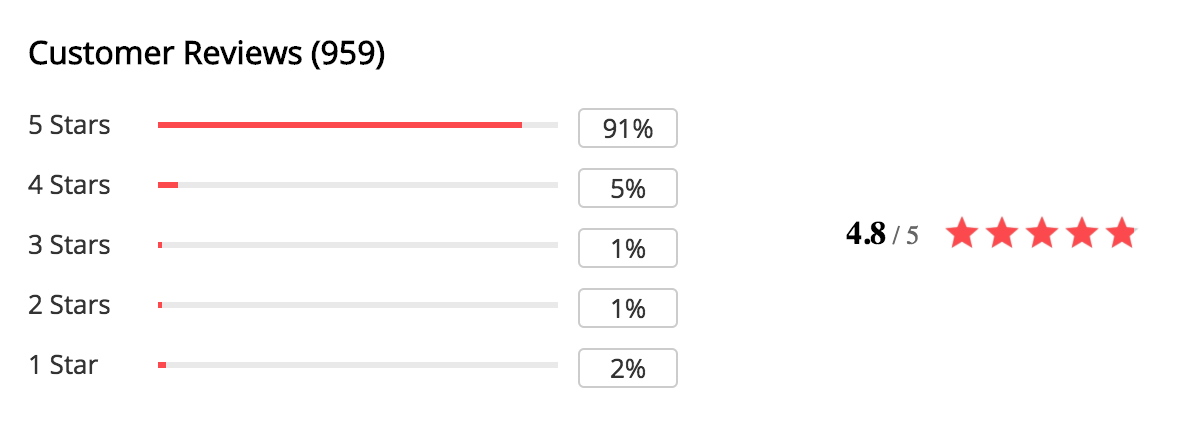The image size is (1182, 422).
Task: Select the 91% five-star percentage box
Action: [628, 128]
